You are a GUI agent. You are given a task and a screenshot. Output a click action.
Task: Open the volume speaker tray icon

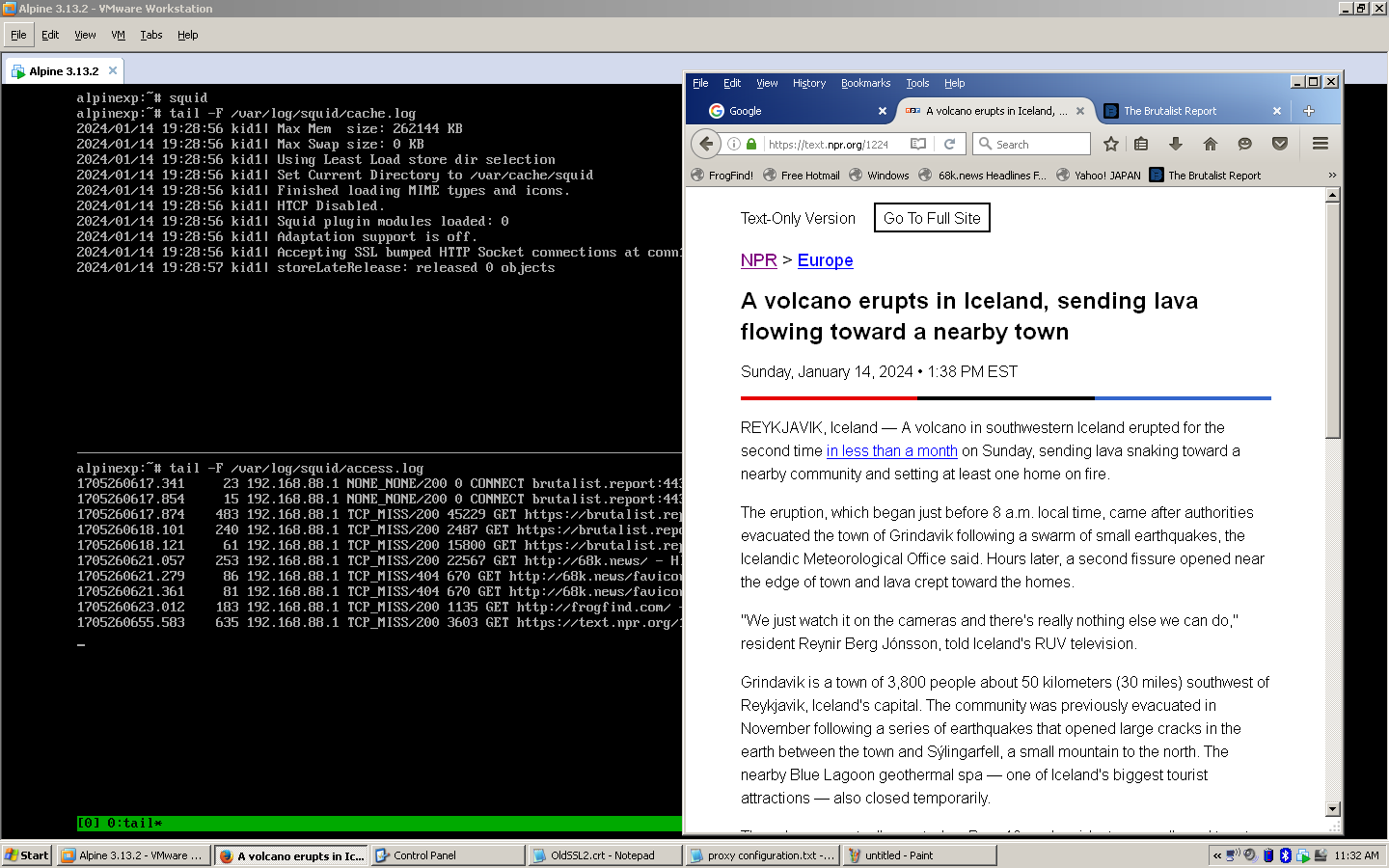click(x=1251, y=854)
